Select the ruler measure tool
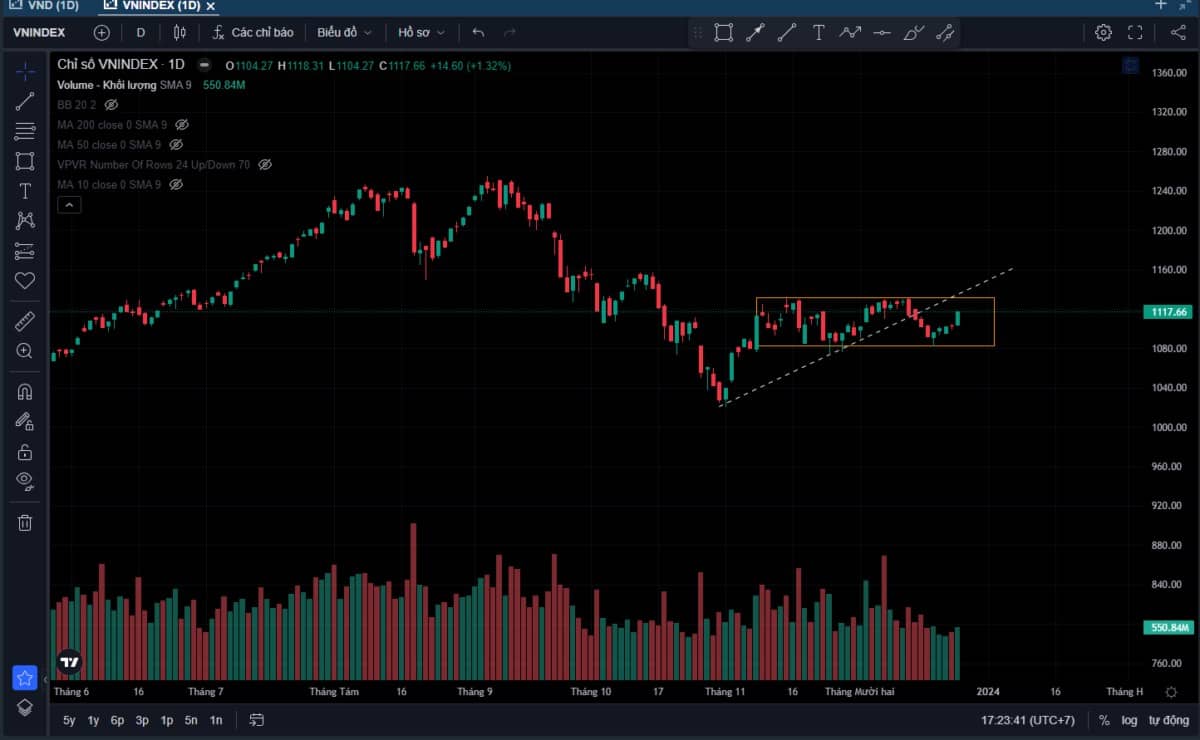The image size is (1200, 740). pos(25,321)
